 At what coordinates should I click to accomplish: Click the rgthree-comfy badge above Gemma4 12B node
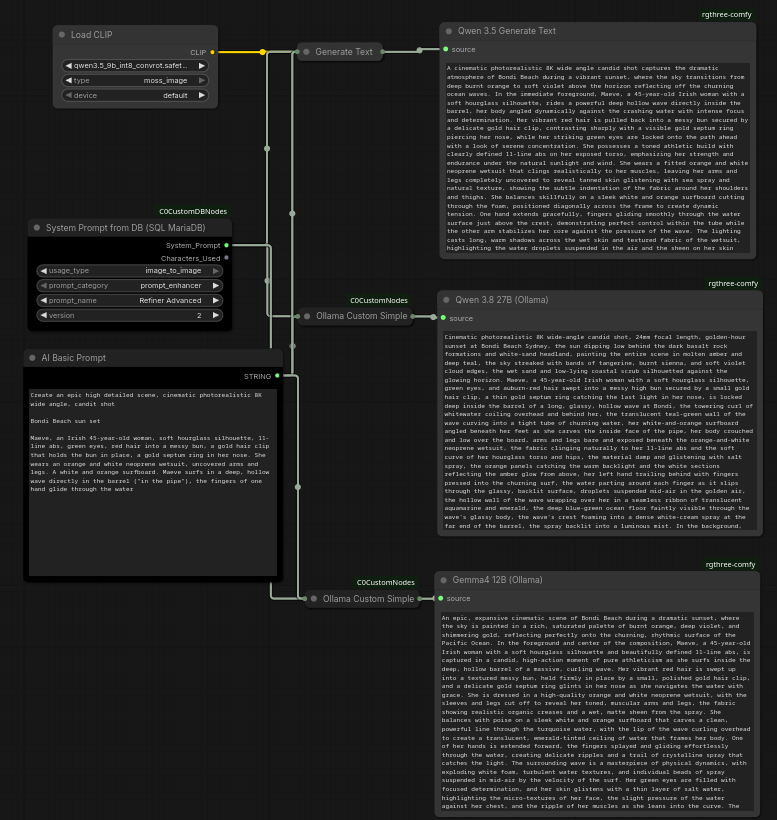click(730, 564)
